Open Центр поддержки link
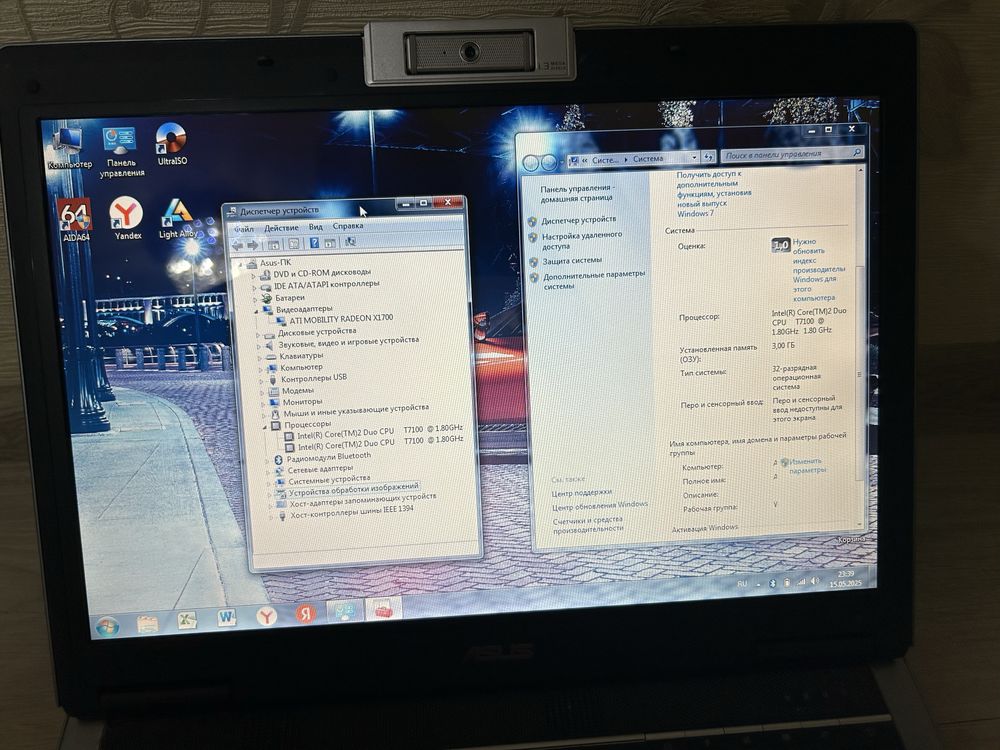The height and width of the screenshot is (750, 1000). pyautogui.click(x=582, y=492)
